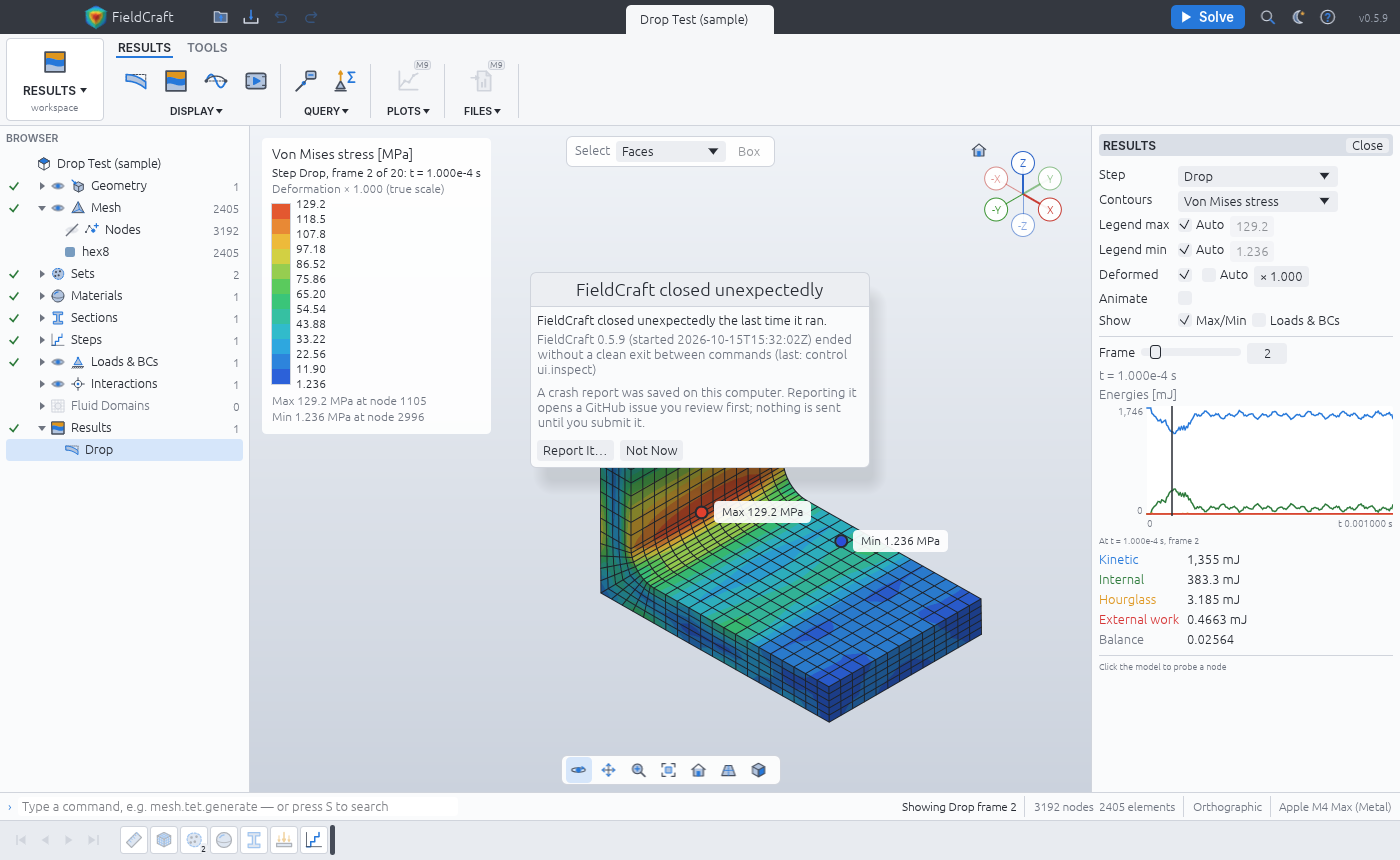
Task: Open the Select Faces dropdown
Action: [x=670, y=152]
